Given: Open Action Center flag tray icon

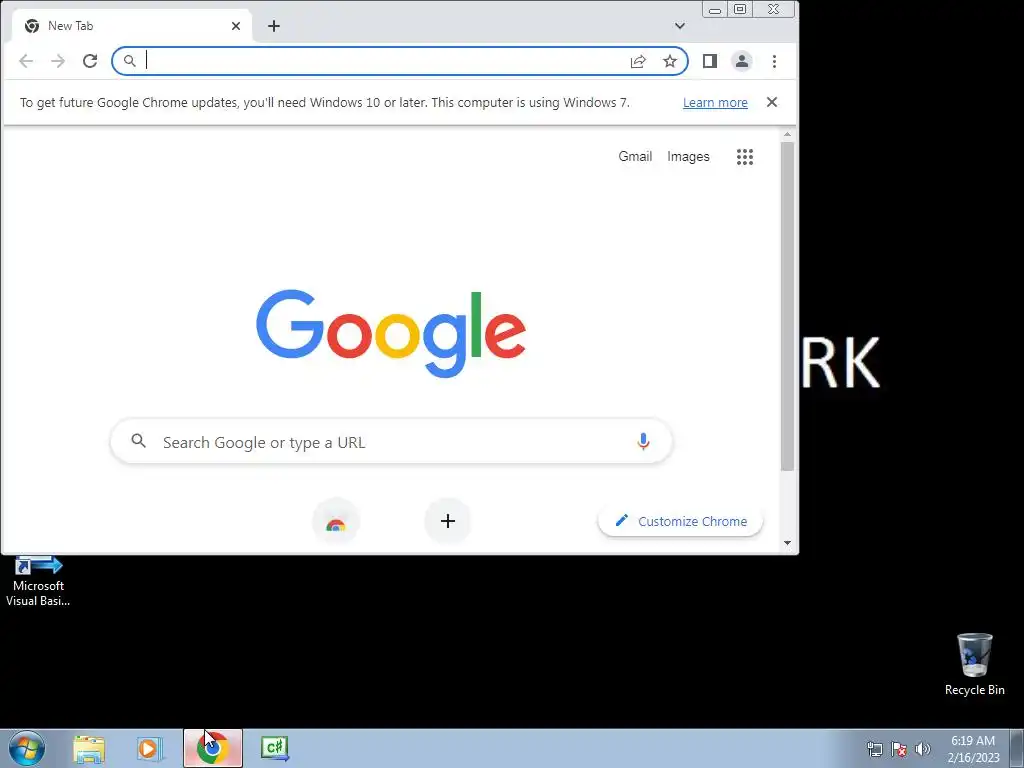Looking at the screenshot, I should coord(899,749).
